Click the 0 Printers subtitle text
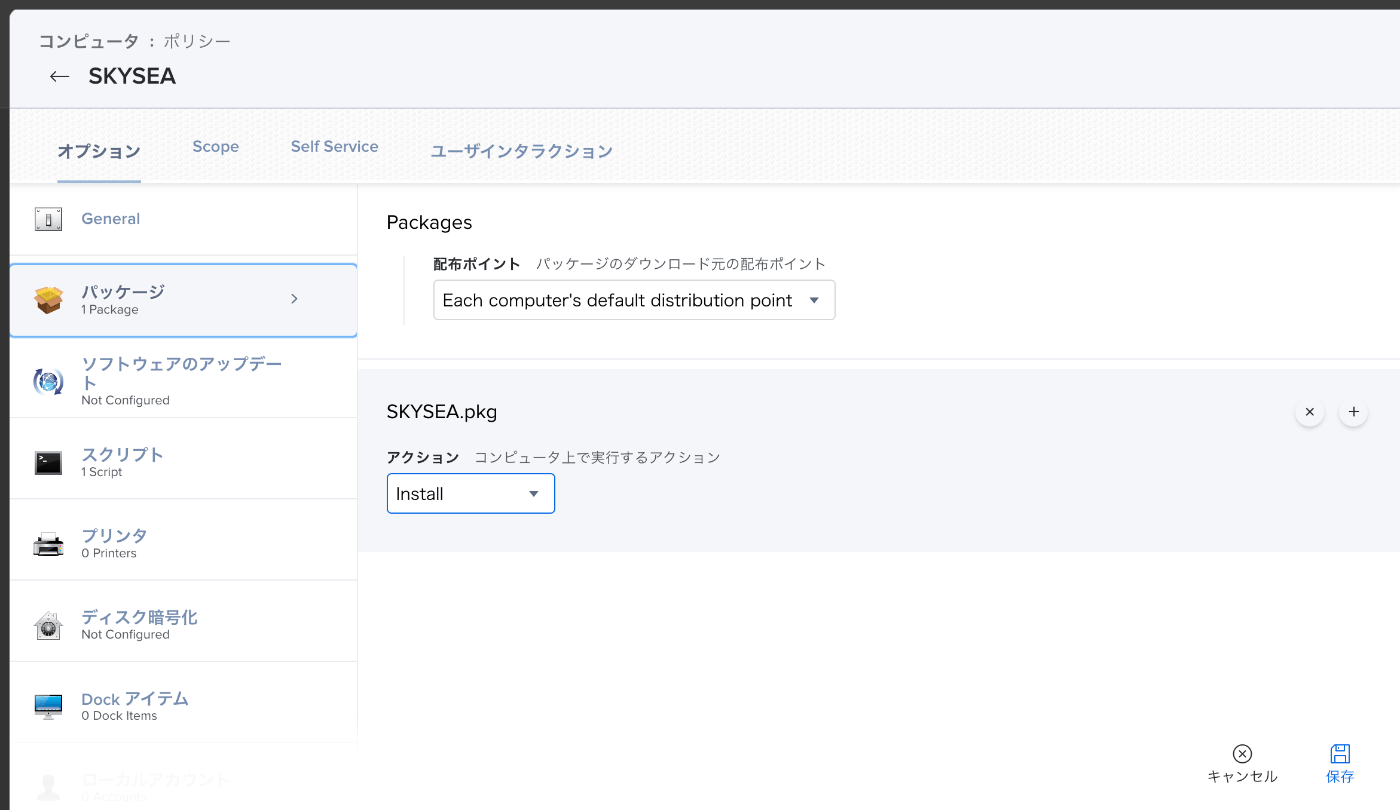The image size is (1400, 810). pos(109,553)
